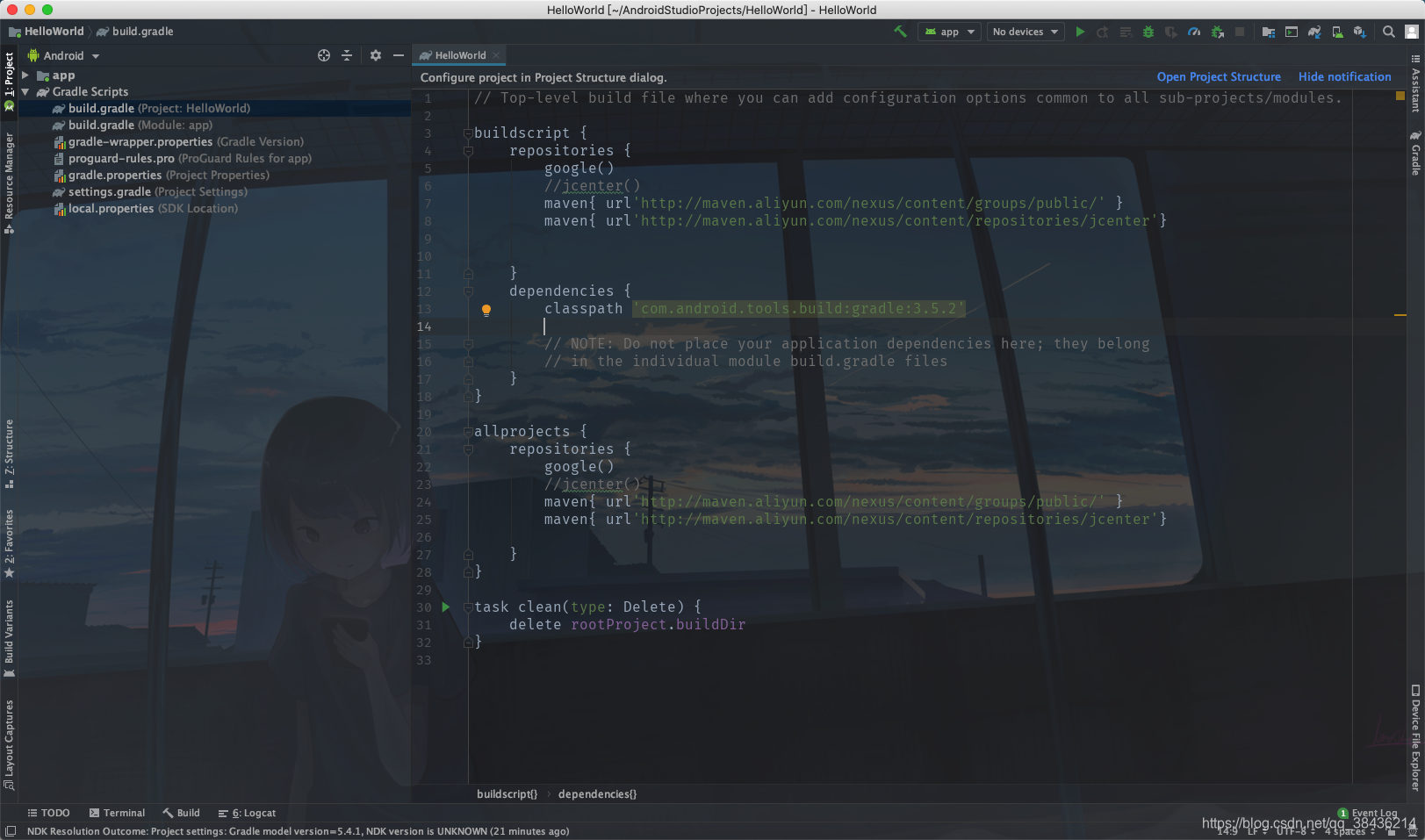Toggle the Device File Explorer panel
This screenshot has height=840, width=1425.
coord(1415,738)
